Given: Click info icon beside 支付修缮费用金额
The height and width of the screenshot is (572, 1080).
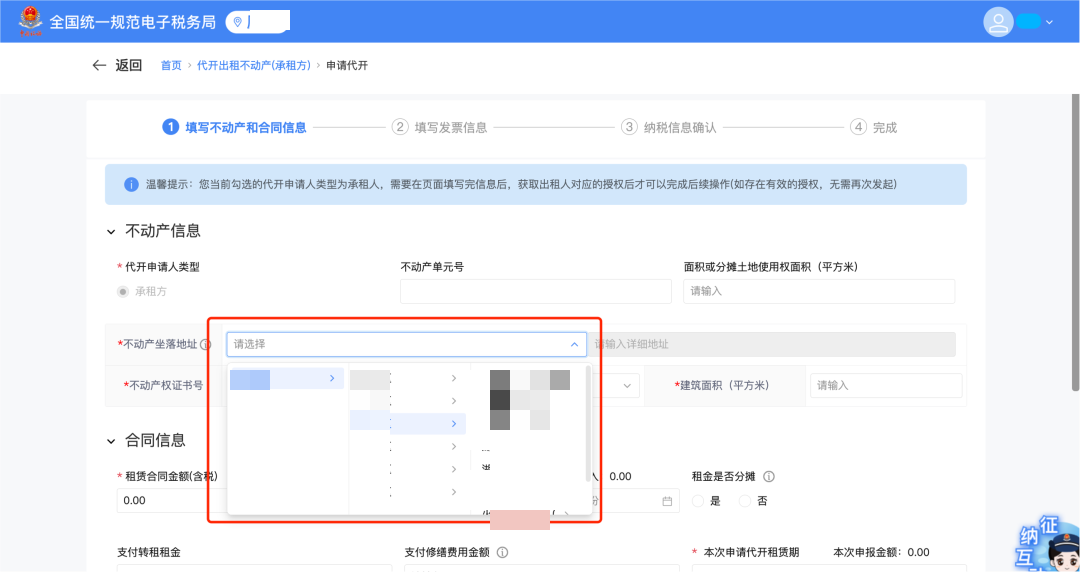Looking at the screenshot, I should (502, 552).
